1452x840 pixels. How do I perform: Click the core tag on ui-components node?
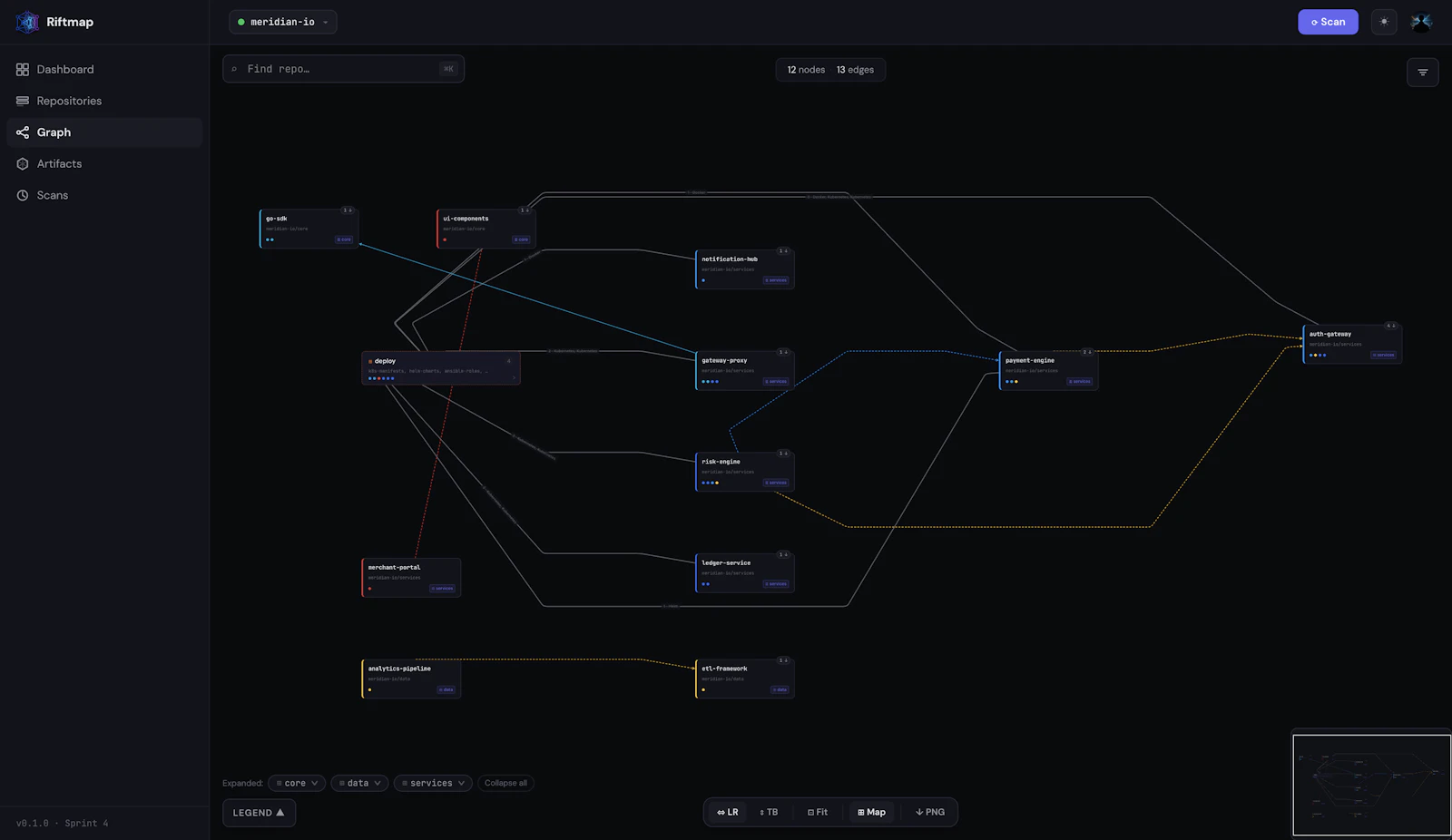[521, 239]
